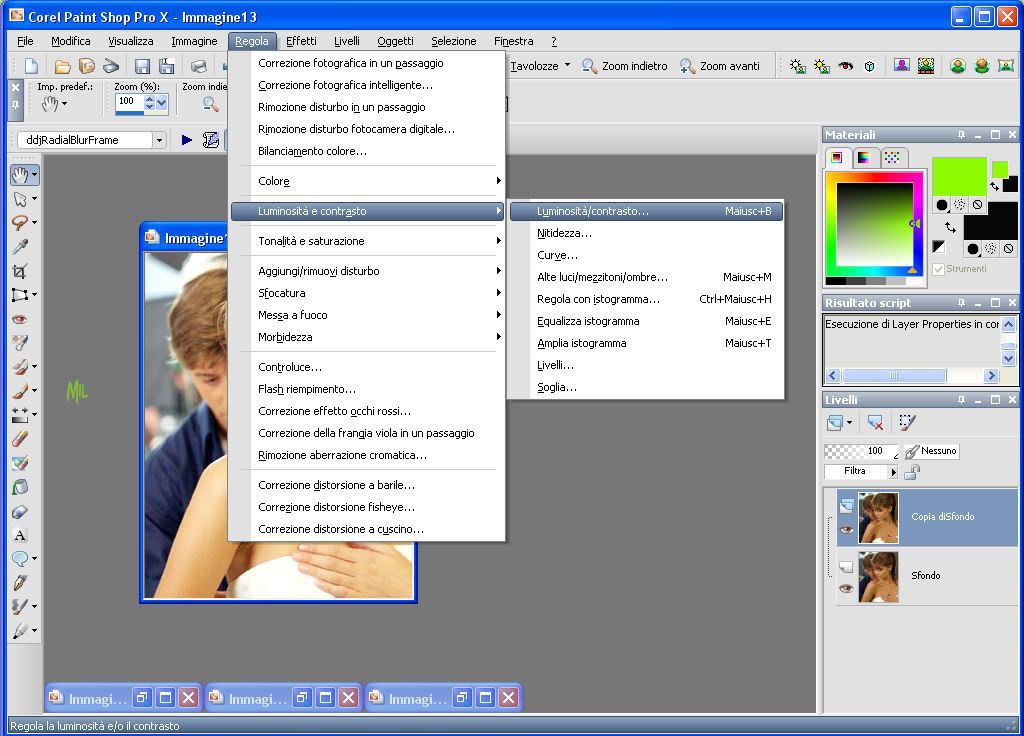Click Edit selection icon in Livelli panel
The width and height of the screenshot is (1024, 736).
[x=907, y=423]
